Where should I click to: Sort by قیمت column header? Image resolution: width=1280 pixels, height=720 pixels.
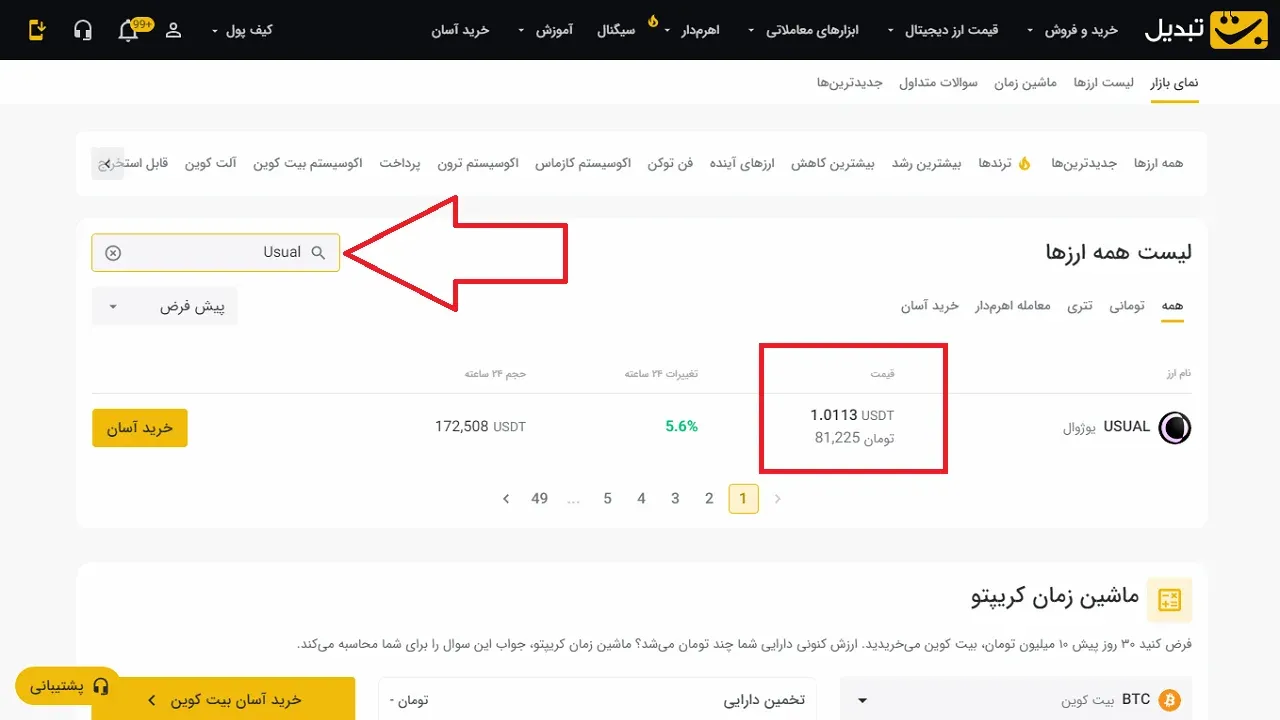(x=882, y=373)
